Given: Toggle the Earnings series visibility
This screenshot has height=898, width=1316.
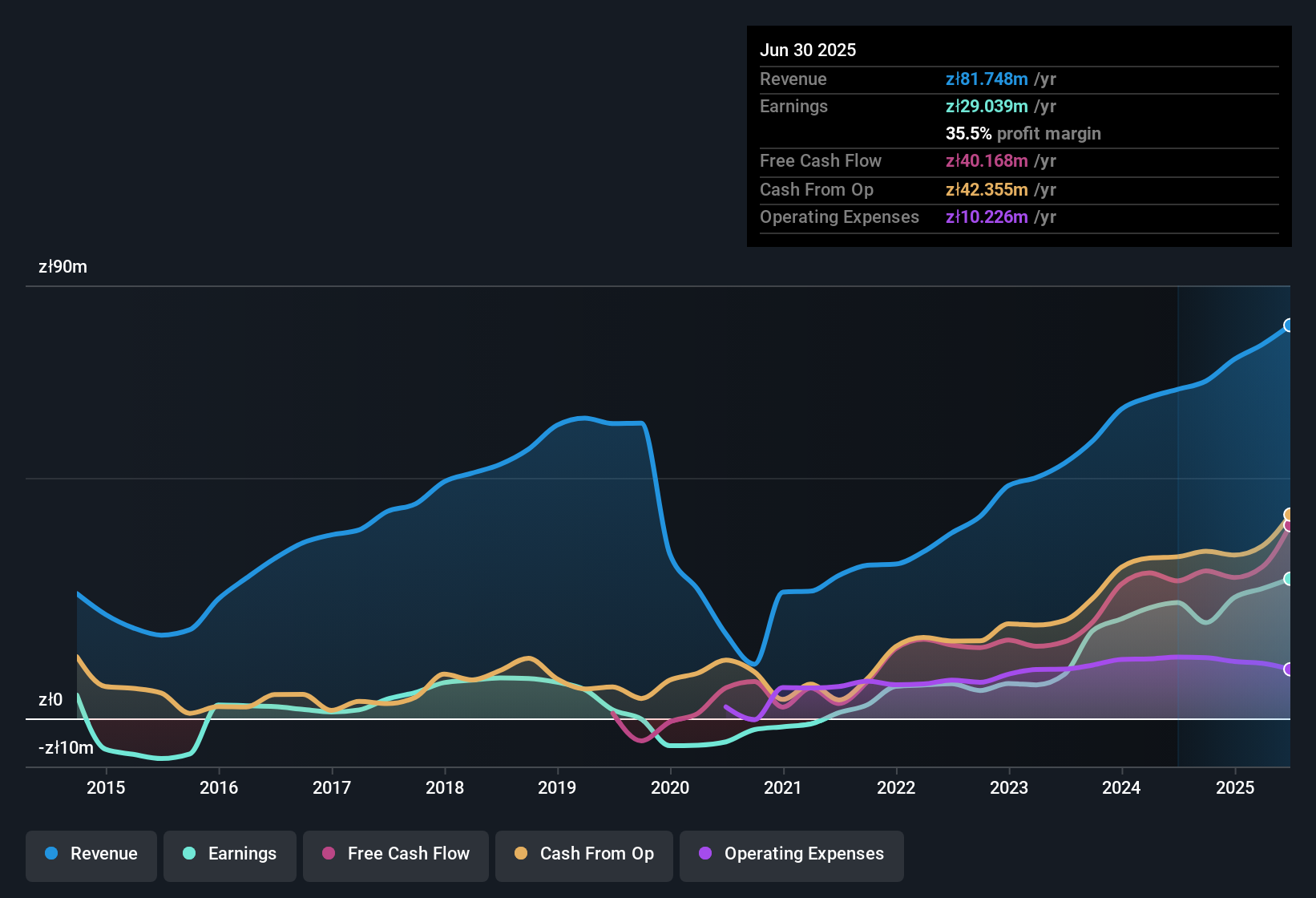Looking at the screenshot, I should (x=229, y=854).
